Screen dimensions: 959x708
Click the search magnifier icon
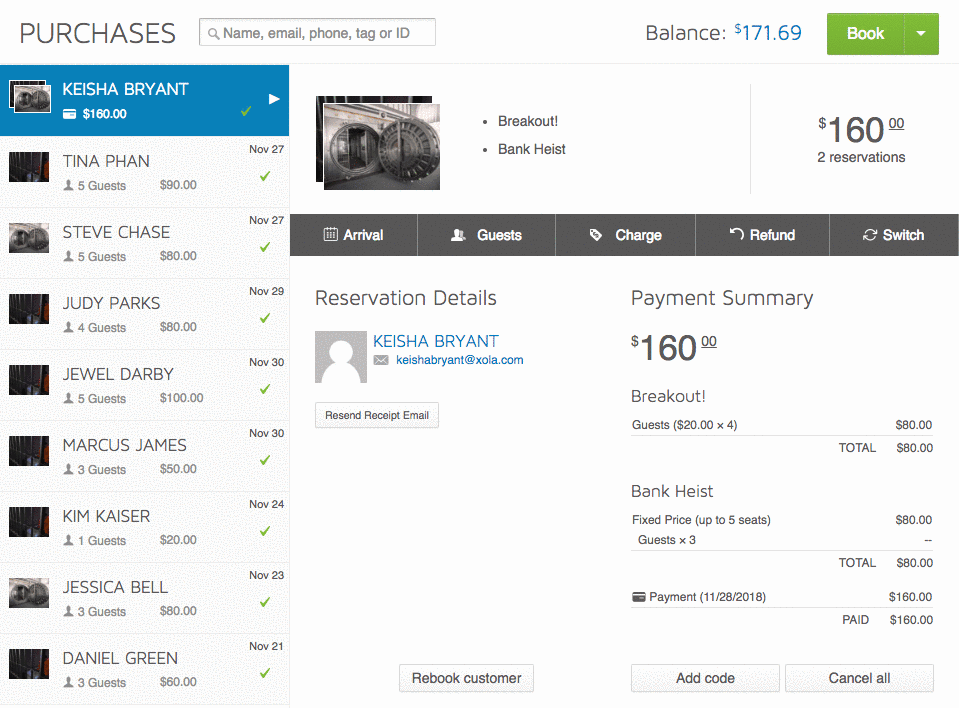[x=213, y=34]
